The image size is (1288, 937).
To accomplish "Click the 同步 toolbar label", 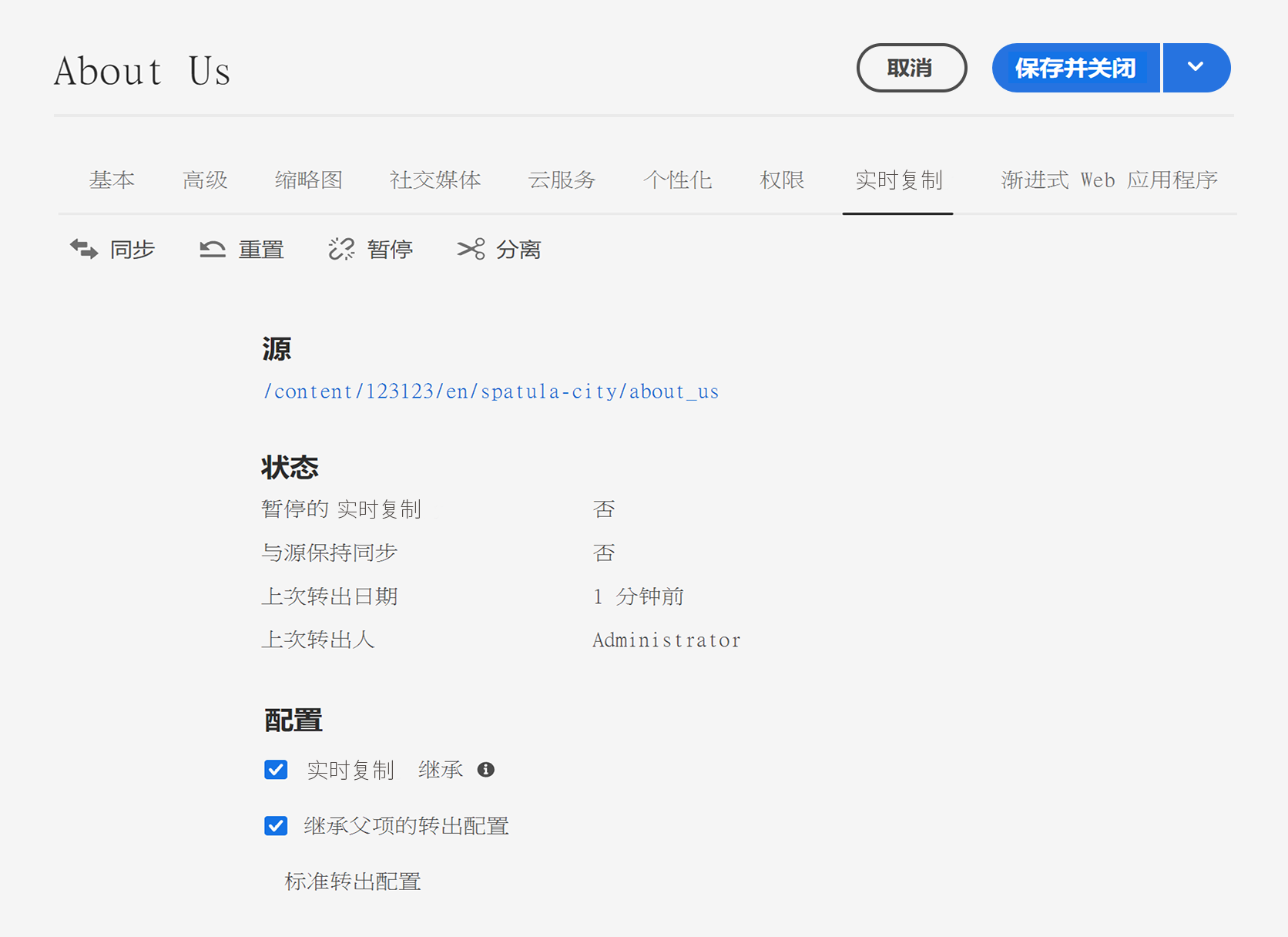I will point(132,250).
